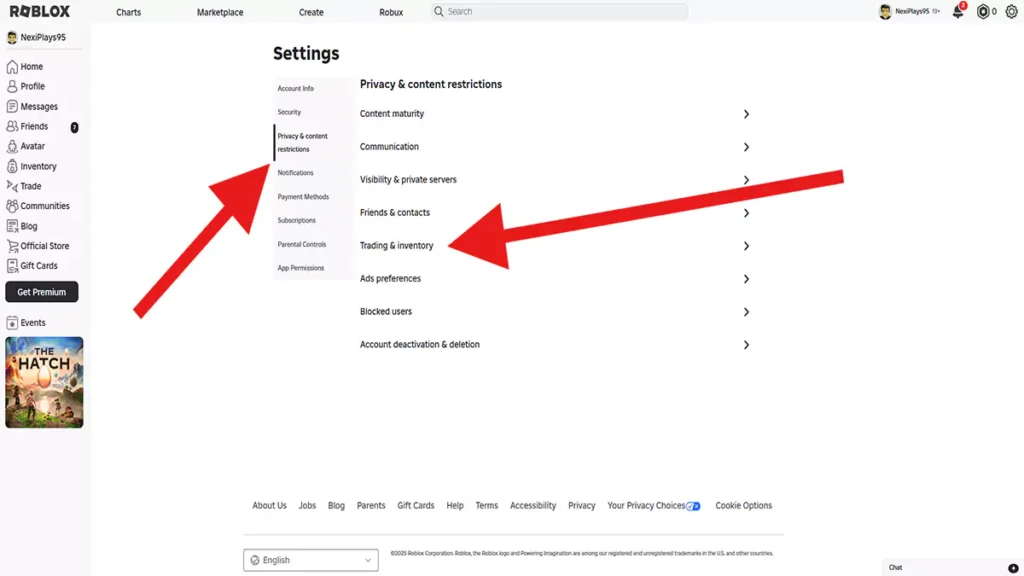Image resolution: width=1024 pixels, height=576 pixels.
Task: Open Charts in top navigation
Action: pos(129,12)
